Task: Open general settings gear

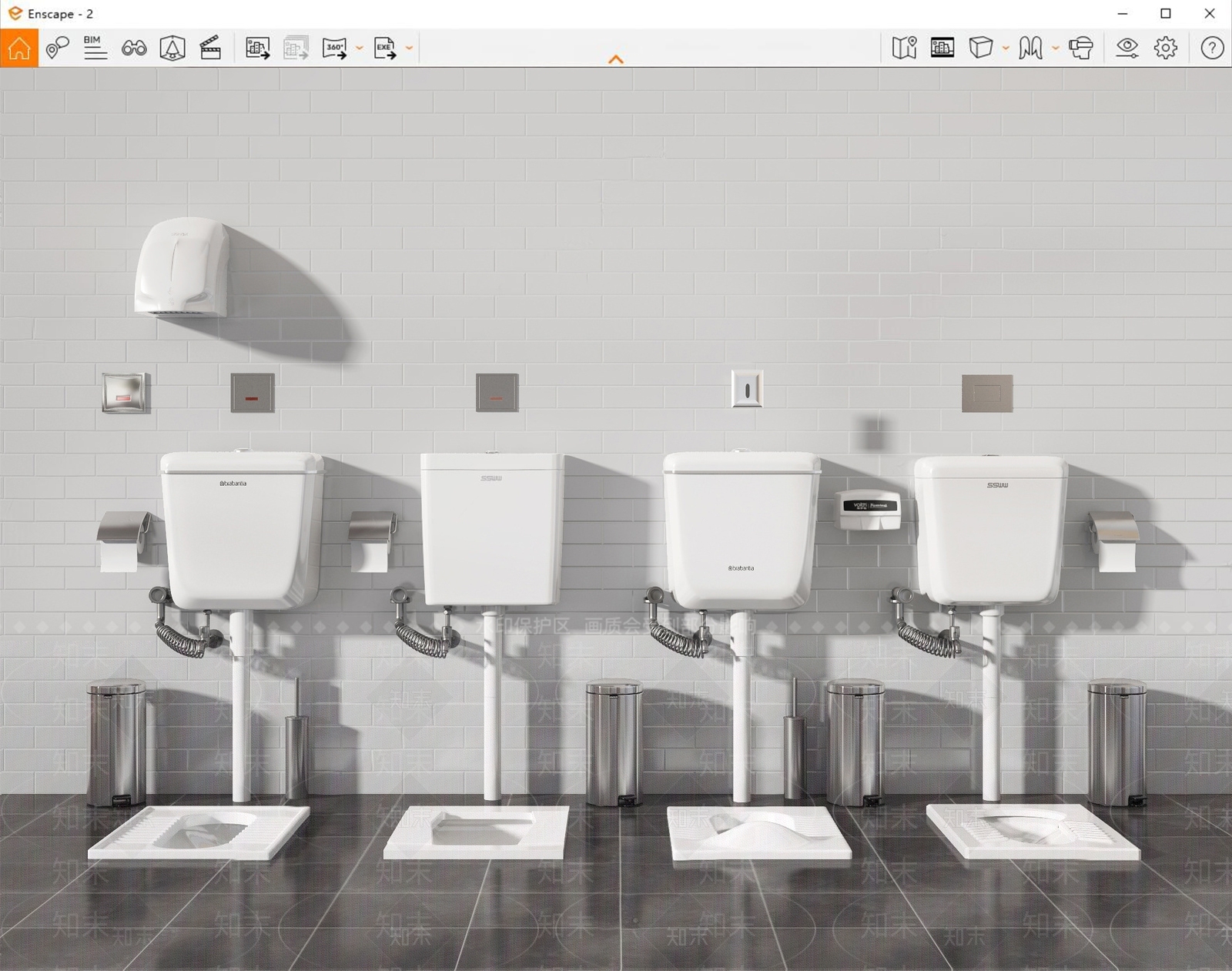Action: (x=1166, y=48)
